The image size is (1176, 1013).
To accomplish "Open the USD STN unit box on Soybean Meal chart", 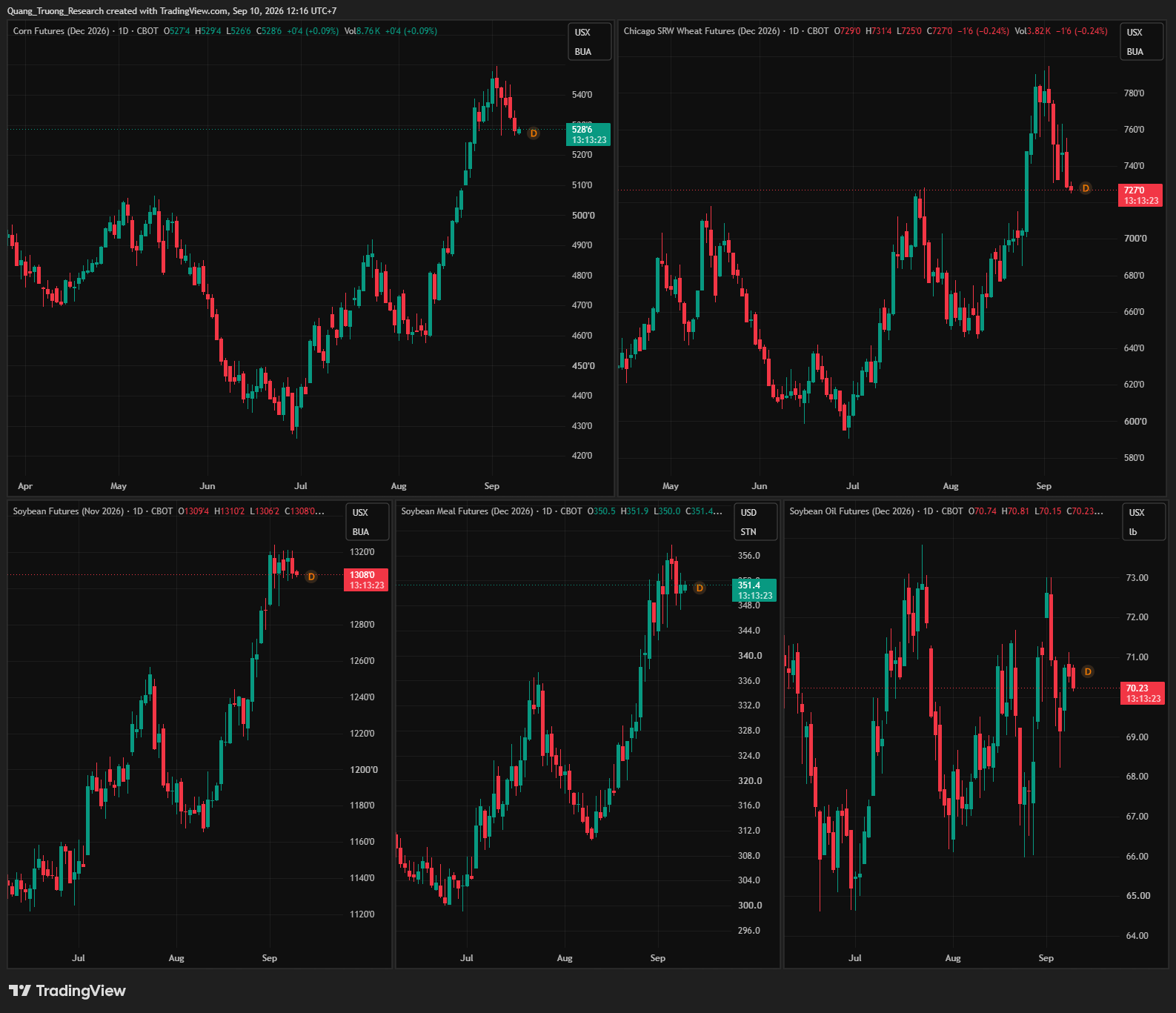I will [x=756, y=522].
